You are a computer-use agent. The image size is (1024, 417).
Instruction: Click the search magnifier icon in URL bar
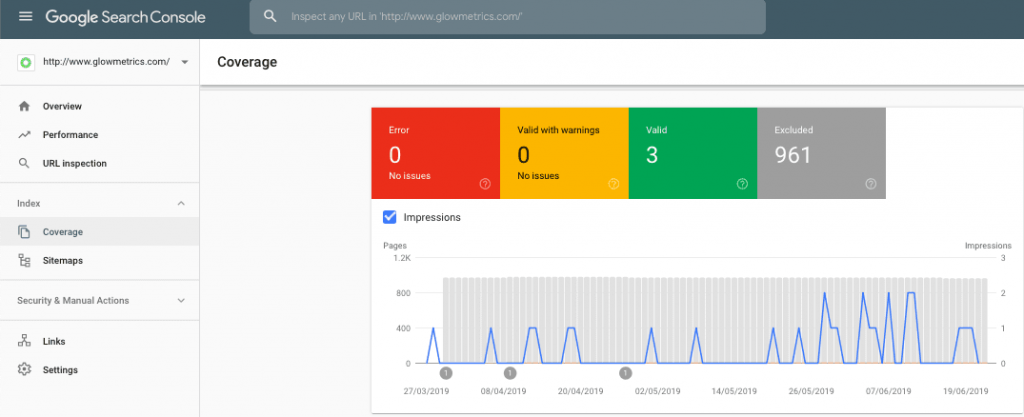(x=270, y=16)
